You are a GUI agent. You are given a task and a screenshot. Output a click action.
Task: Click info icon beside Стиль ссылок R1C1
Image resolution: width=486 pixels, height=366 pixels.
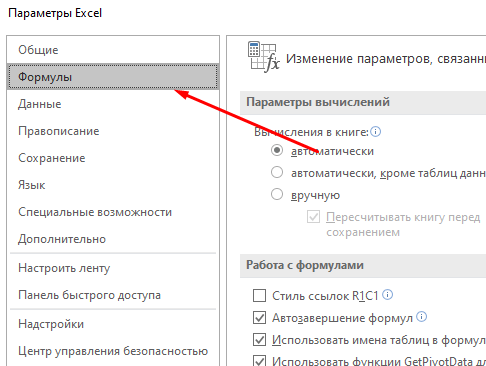[387, 295]
